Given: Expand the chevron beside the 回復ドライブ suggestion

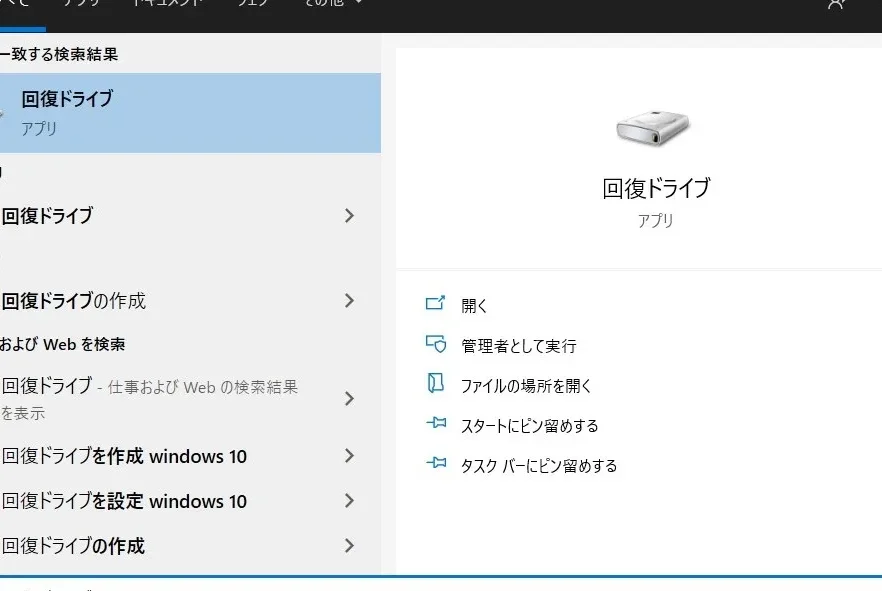Looking at the screenshot, I should tap(349, 216).
